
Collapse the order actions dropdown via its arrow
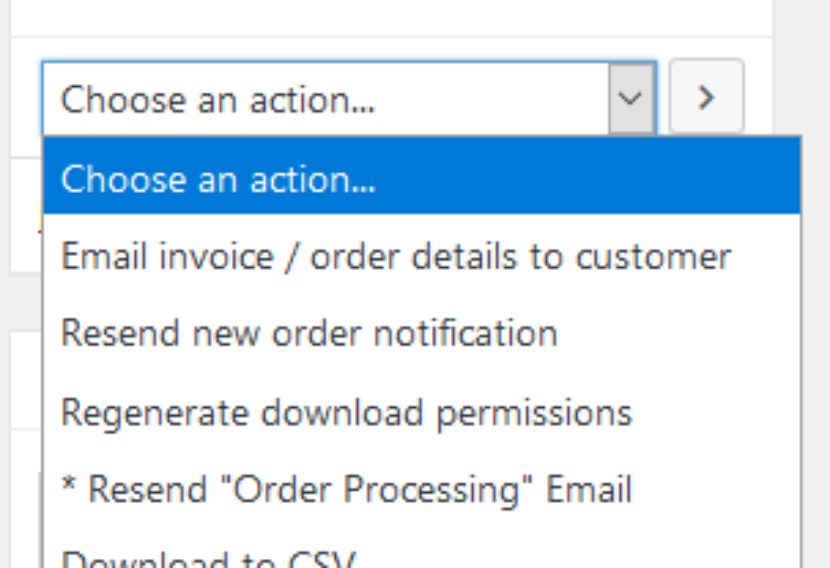click(x=630, y=98)
